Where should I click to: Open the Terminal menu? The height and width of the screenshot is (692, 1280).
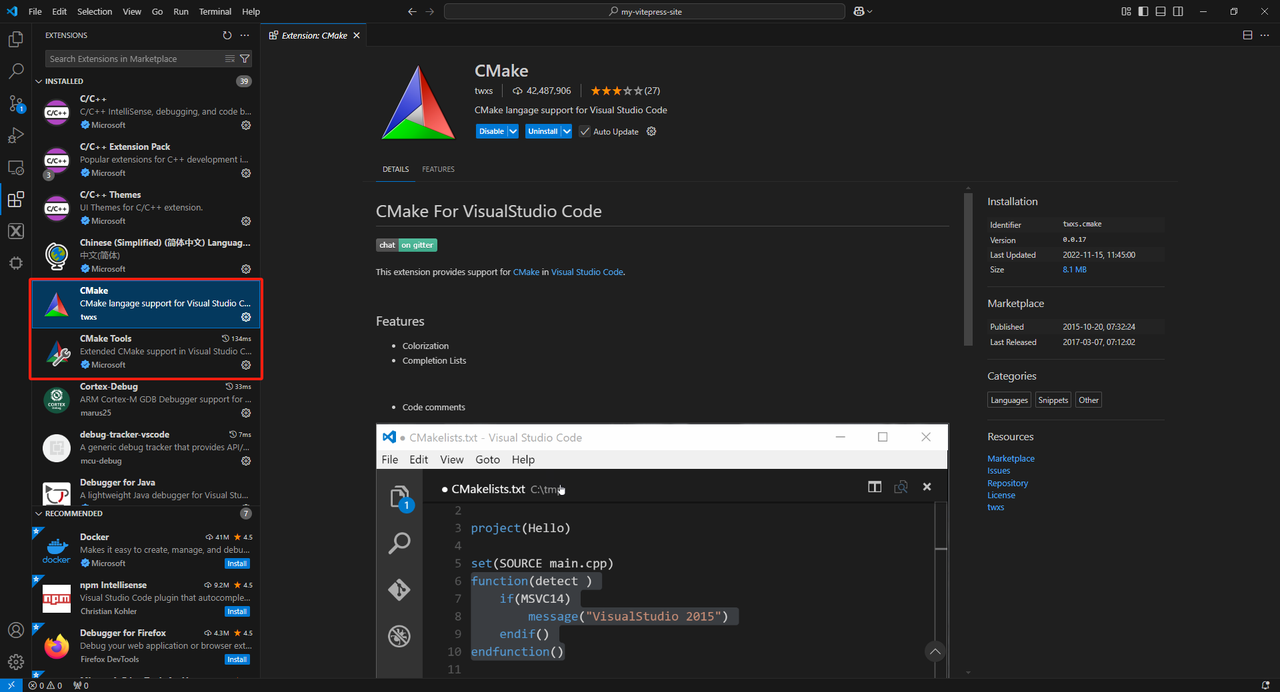pos(215,12)
